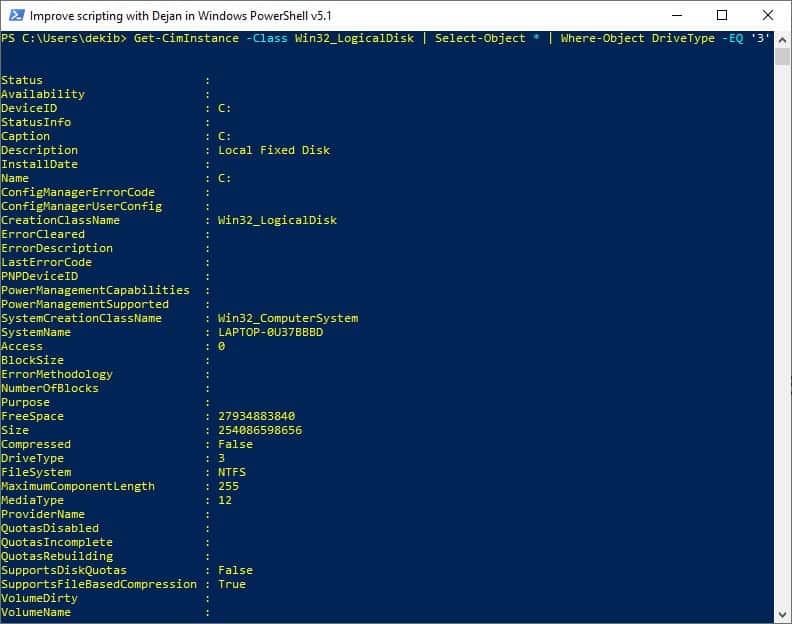Click the PS C:\Users\dekib prompt
Viewport: 792px width, 624px height.
[x=64, y=38]
